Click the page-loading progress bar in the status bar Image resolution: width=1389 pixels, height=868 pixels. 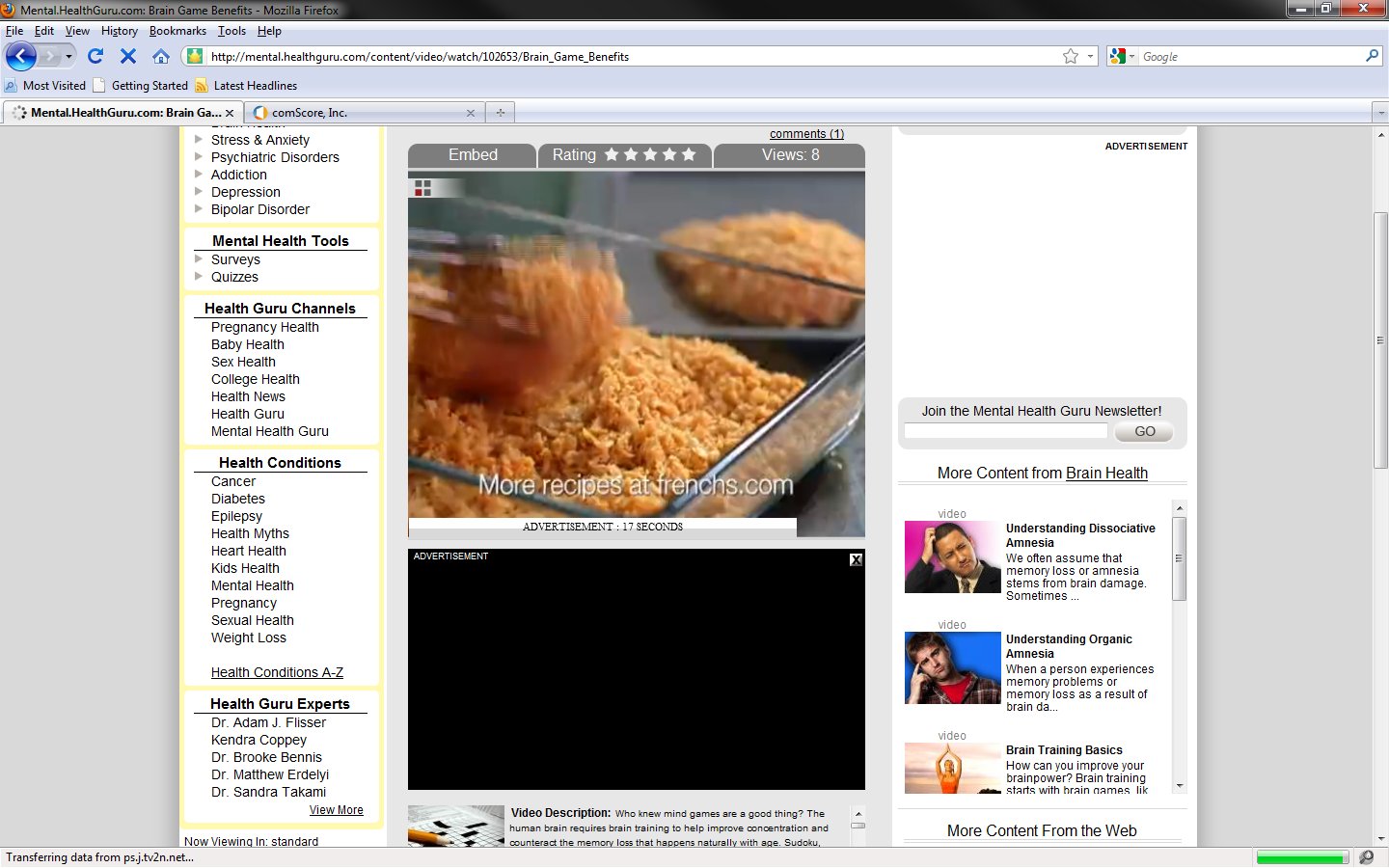pyautogui.click(x=1303, y=857)
